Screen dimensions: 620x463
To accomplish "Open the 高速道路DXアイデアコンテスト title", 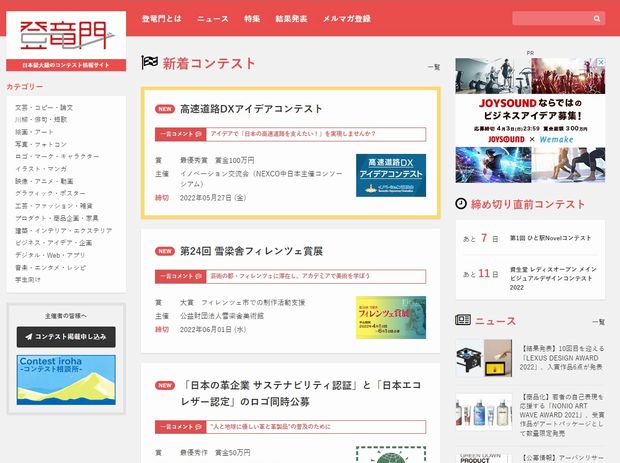I will point(251,109).
